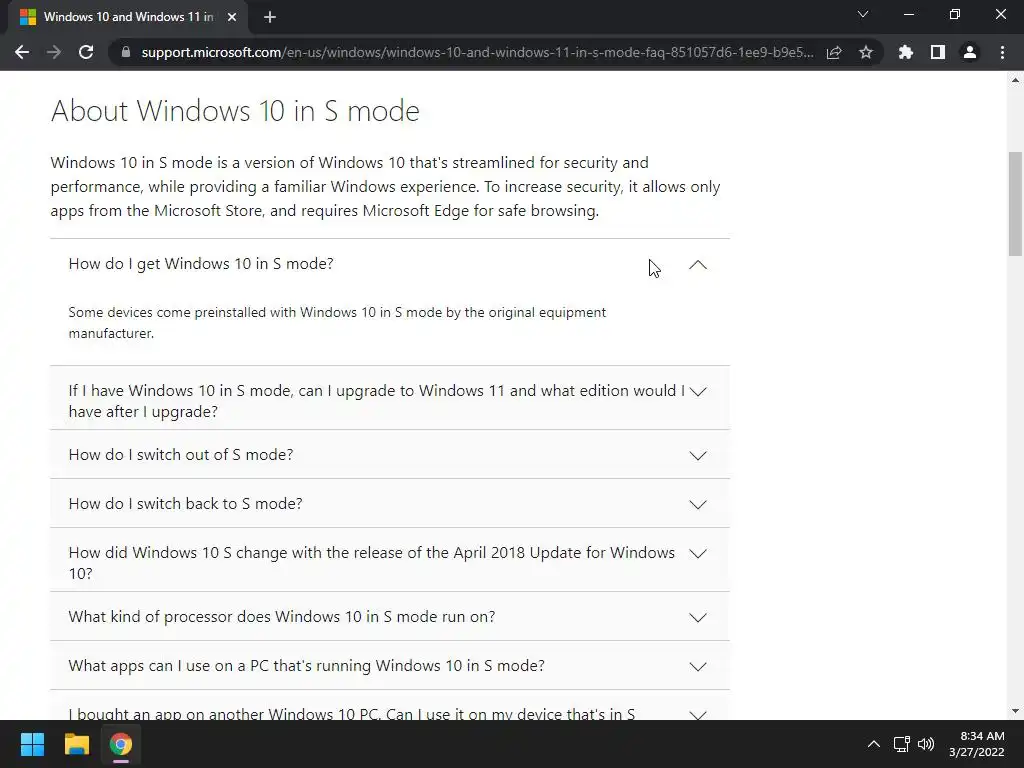This screenshot has height=768, width=1024.
Task: Share this page from the address bar
Action: coord(834,52)
